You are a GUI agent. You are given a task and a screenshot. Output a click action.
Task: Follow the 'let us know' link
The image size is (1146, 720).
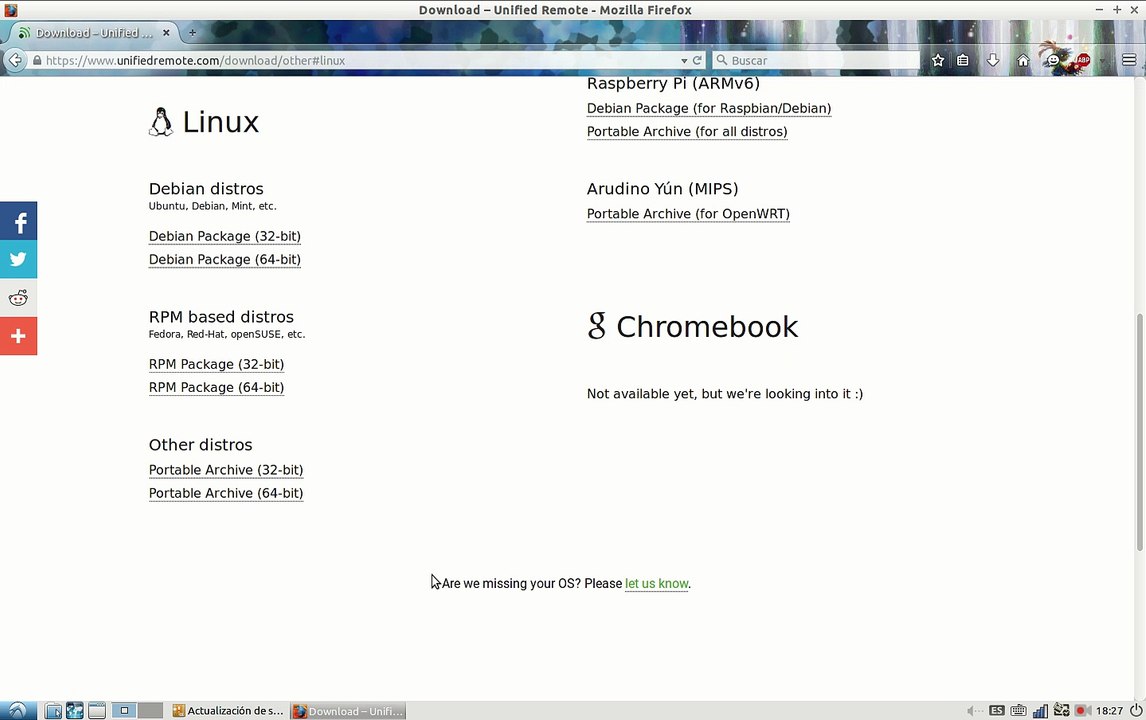[x=656, y=583]
